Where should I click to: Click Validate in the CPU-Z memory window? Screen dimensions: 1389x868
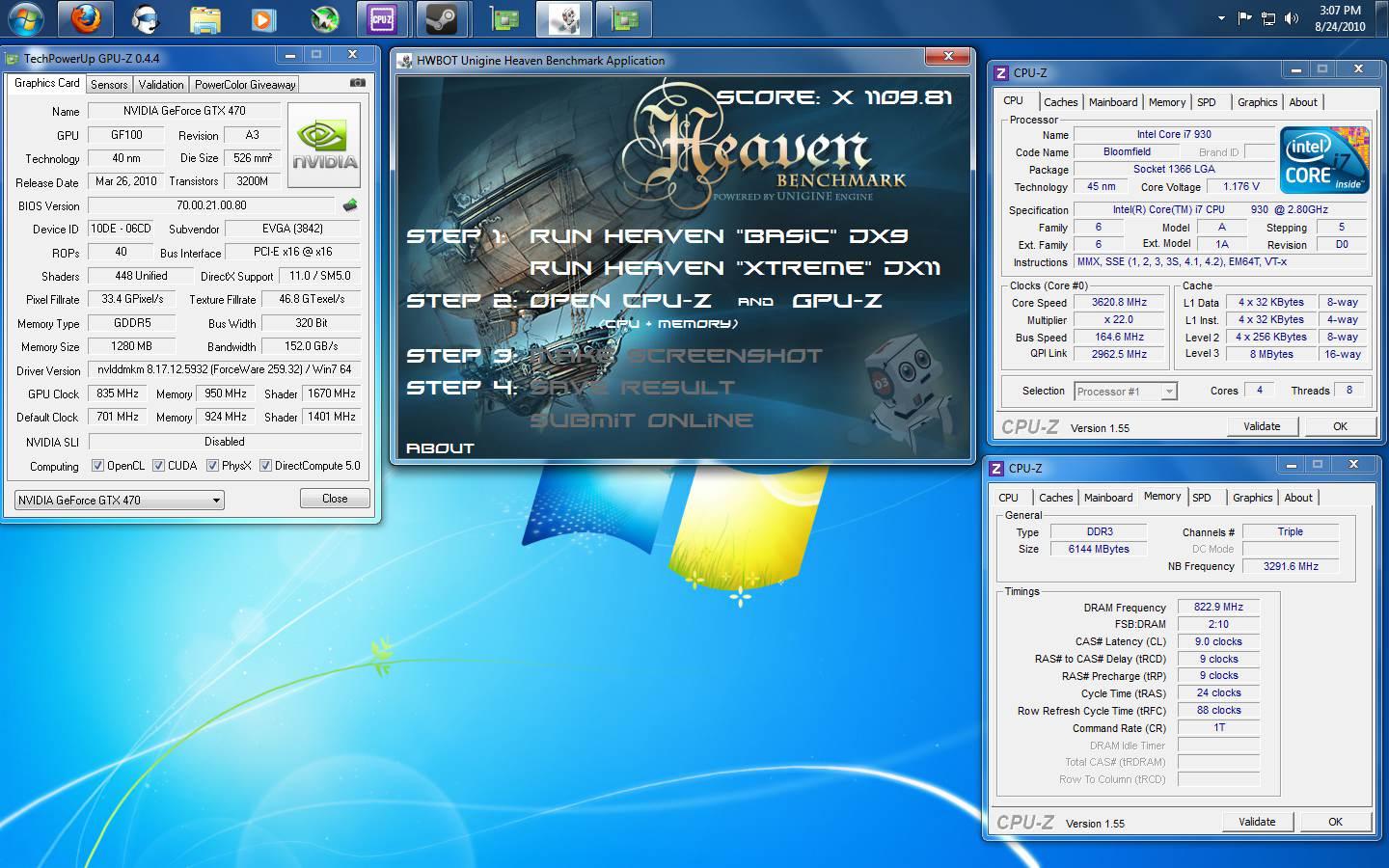point(1257,822)
